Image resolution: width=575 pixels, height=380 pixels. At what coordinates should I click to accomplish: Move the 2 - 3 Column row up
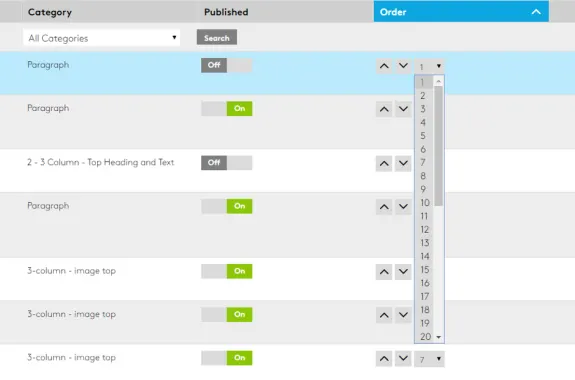[x=384, y=164]
